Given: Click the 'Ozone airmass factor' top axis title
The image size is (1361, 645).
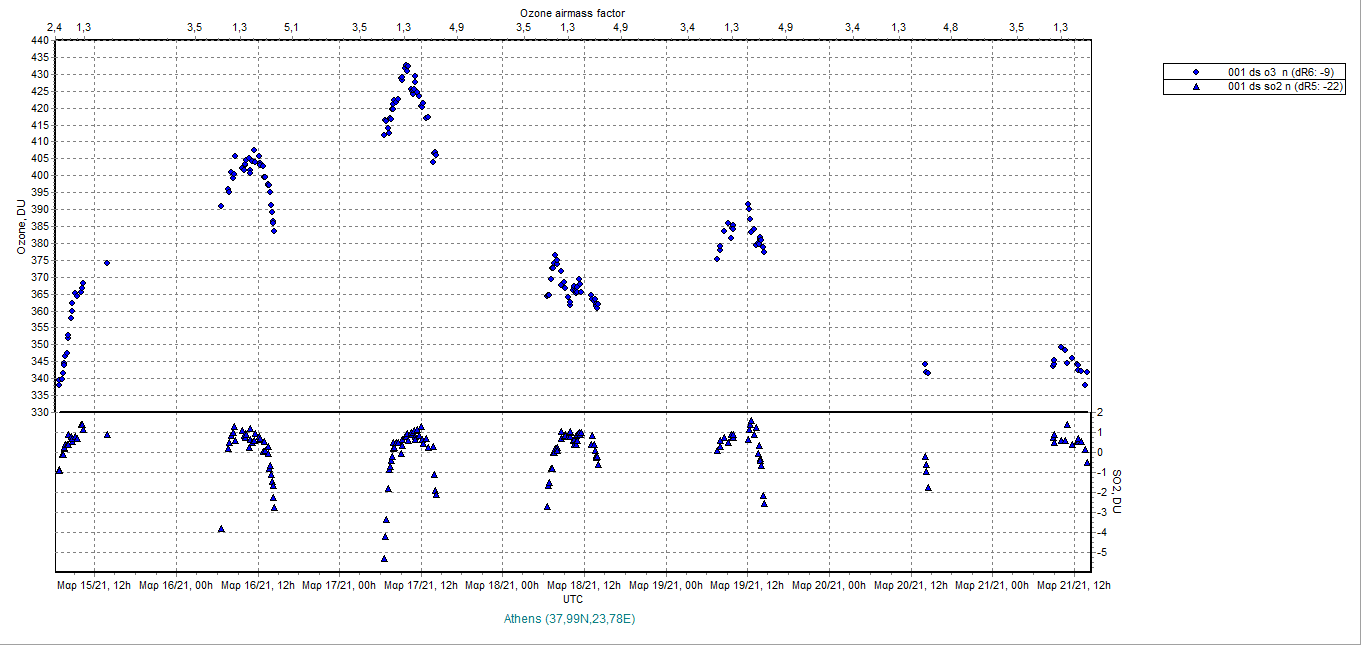Looking at the screenshot, I should click(x=573, y=11).
